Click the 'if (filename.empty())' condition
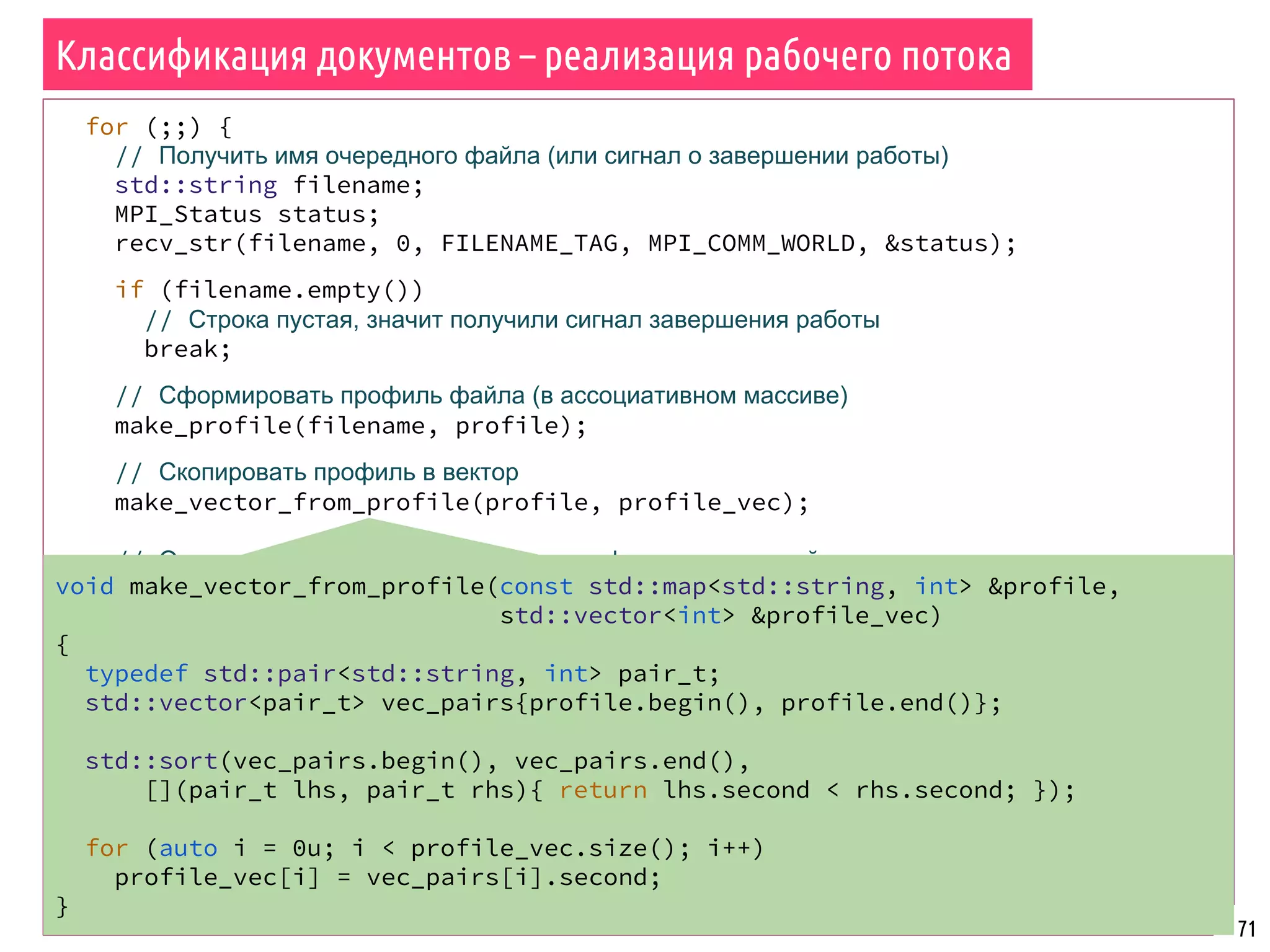The width and height of the screenshot is (1270, 952). tap(269, 290)
